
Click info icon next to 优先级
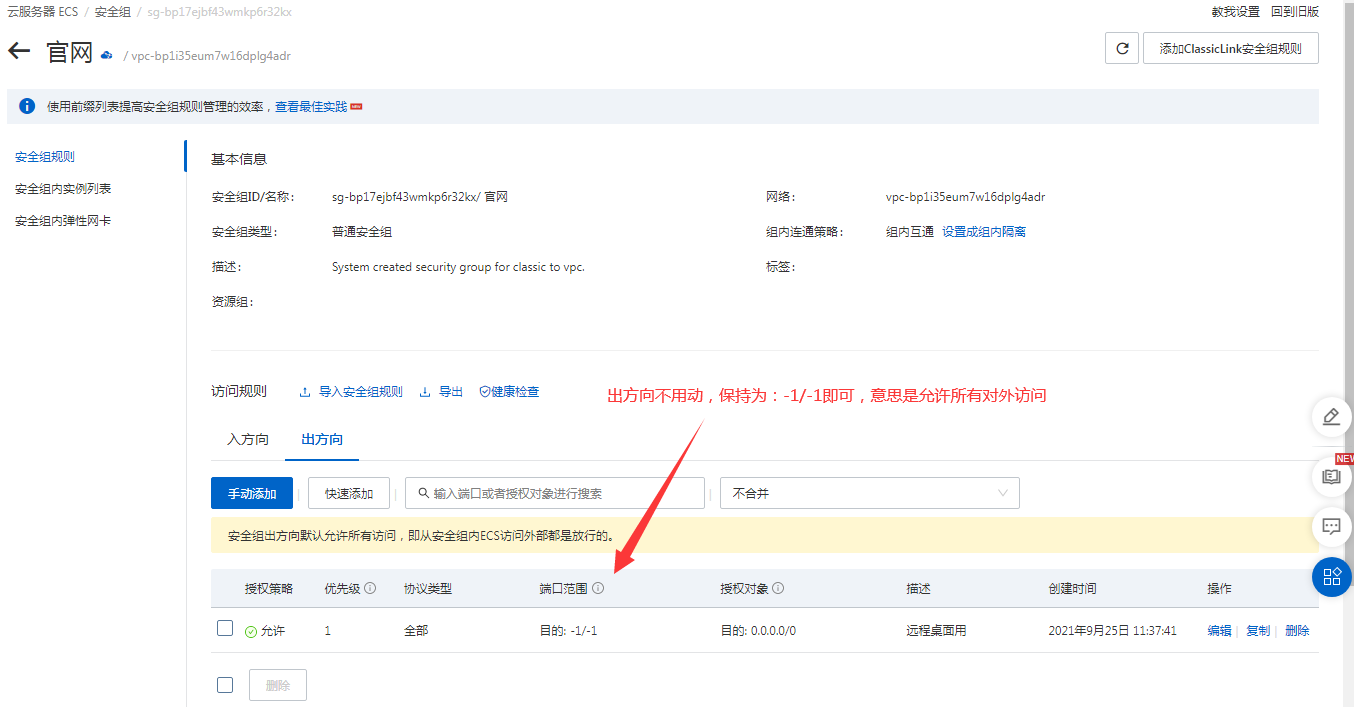pyautogui.click(x=370, y=588)
